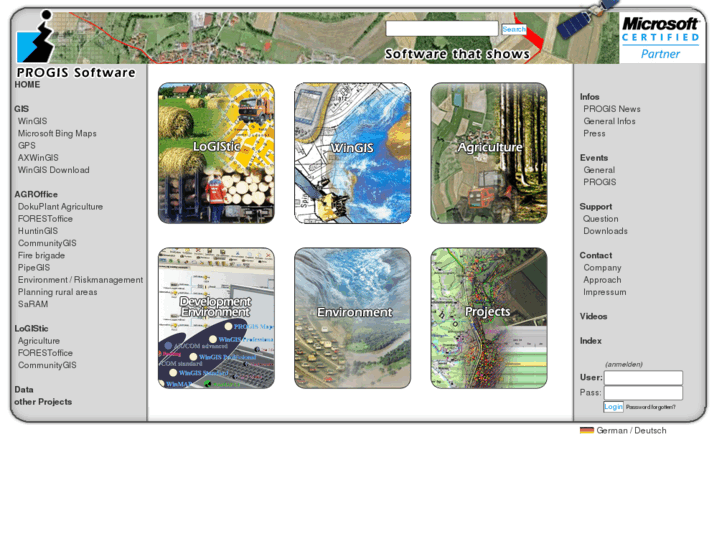Open General under Events
Viewport: 727px width, 545px height.
click(x=599, y=170)
